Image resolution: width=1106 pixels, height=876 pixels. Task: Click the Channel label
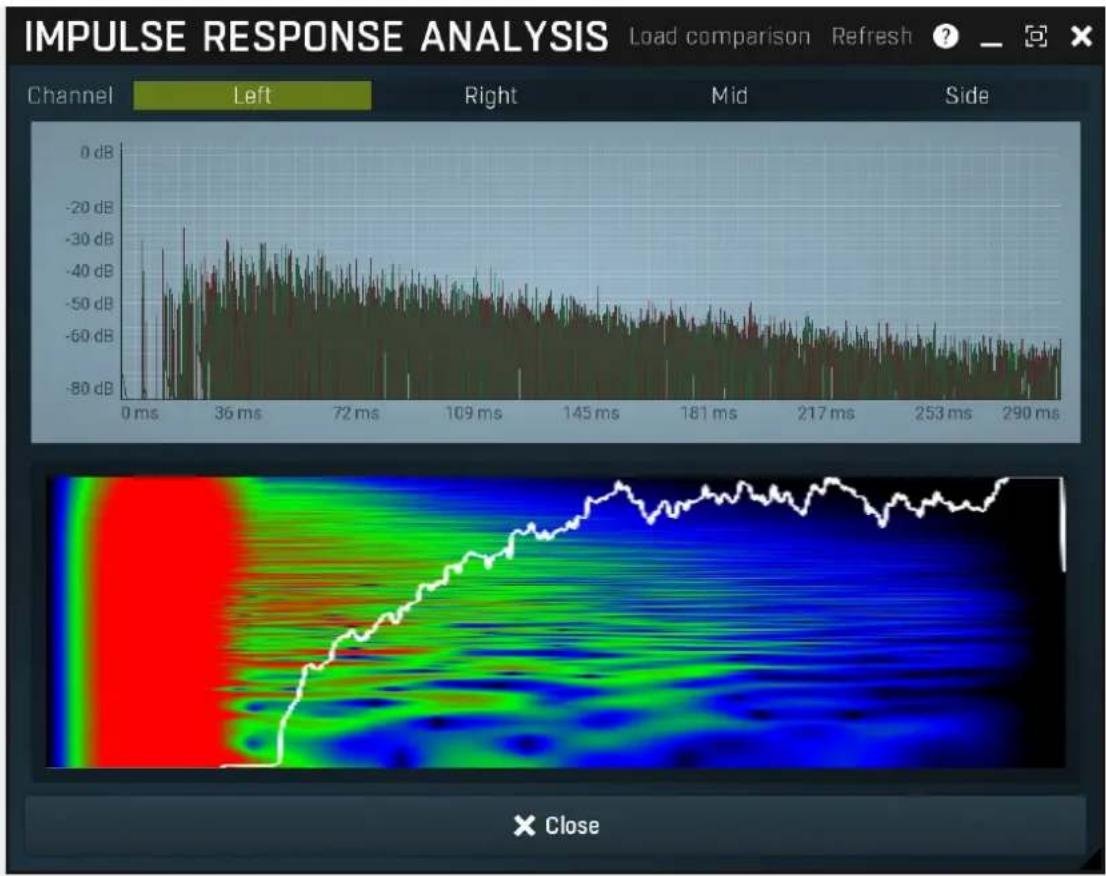pos(70,95)
